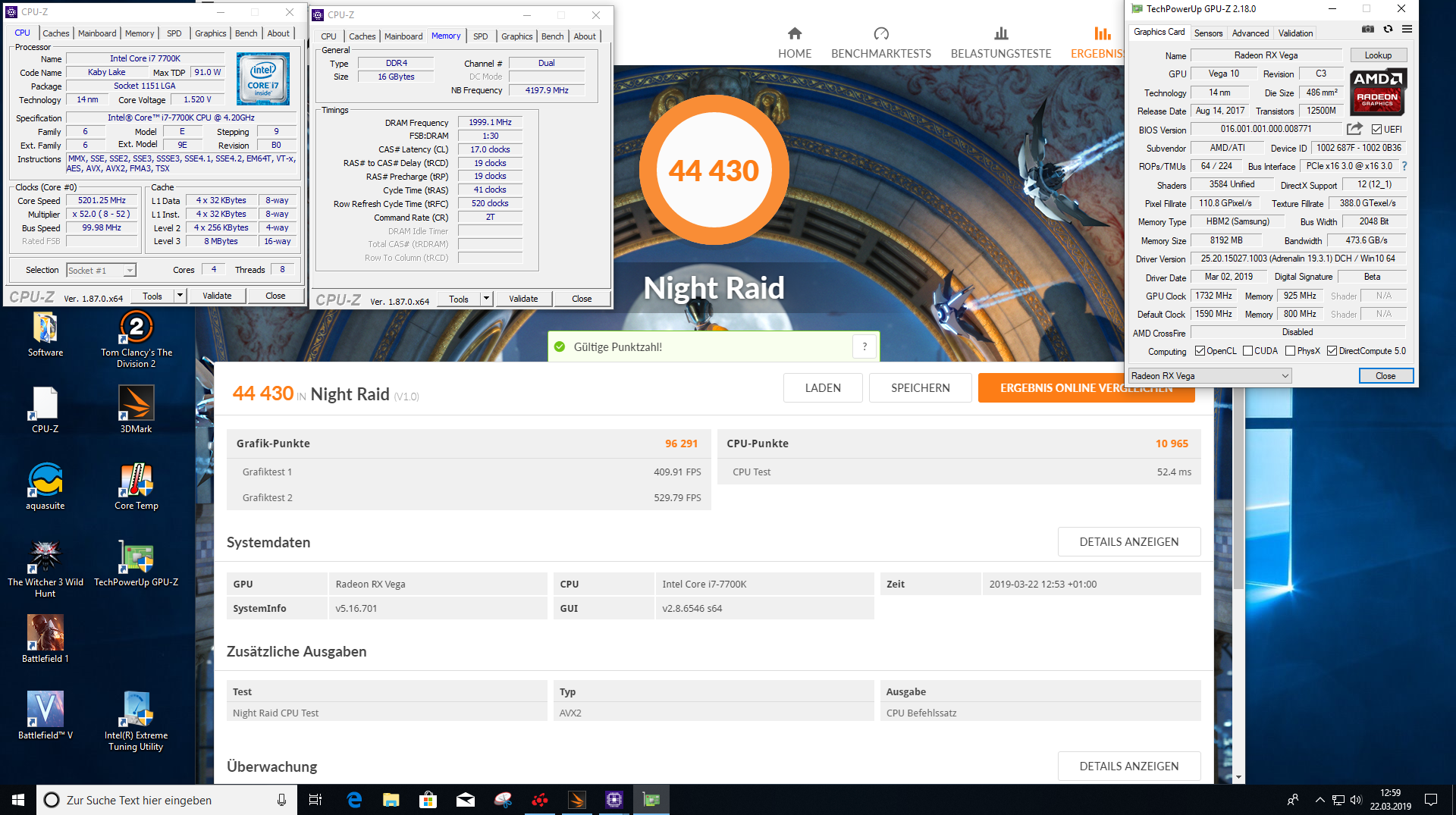Launch Battlefield V desktop icon
Screen dimensions: 1456x815
[45, 715]
